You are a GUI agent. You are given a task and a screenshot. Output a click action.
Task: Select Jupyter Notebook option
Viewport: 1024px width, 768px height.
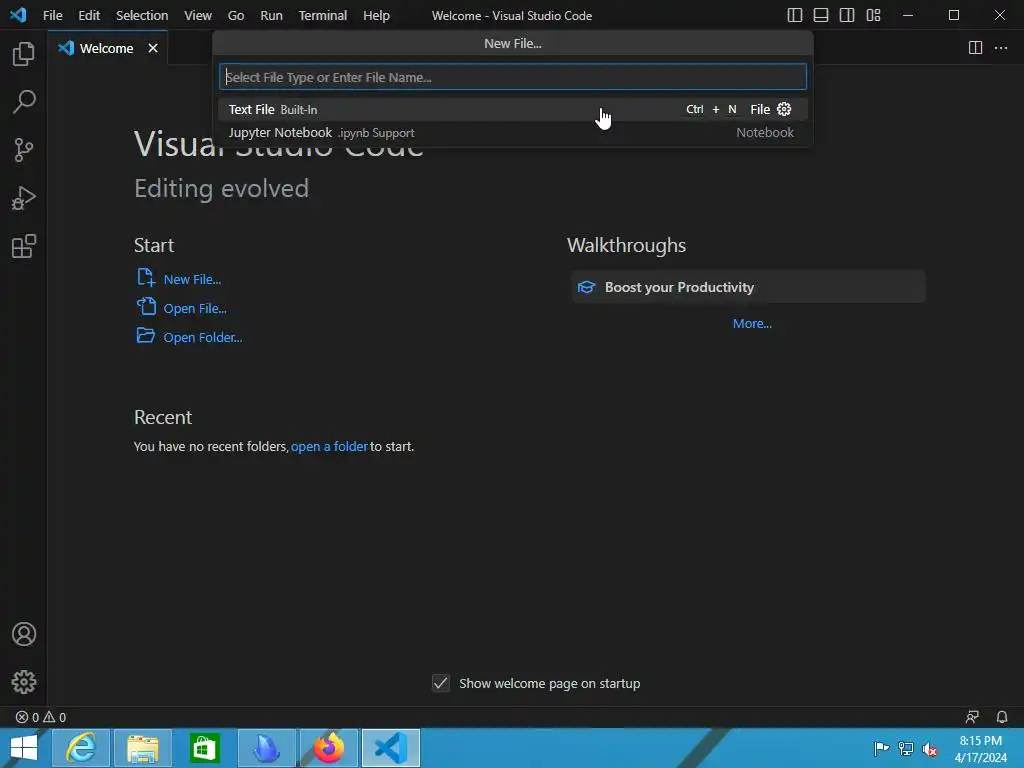tap(513, 133)
